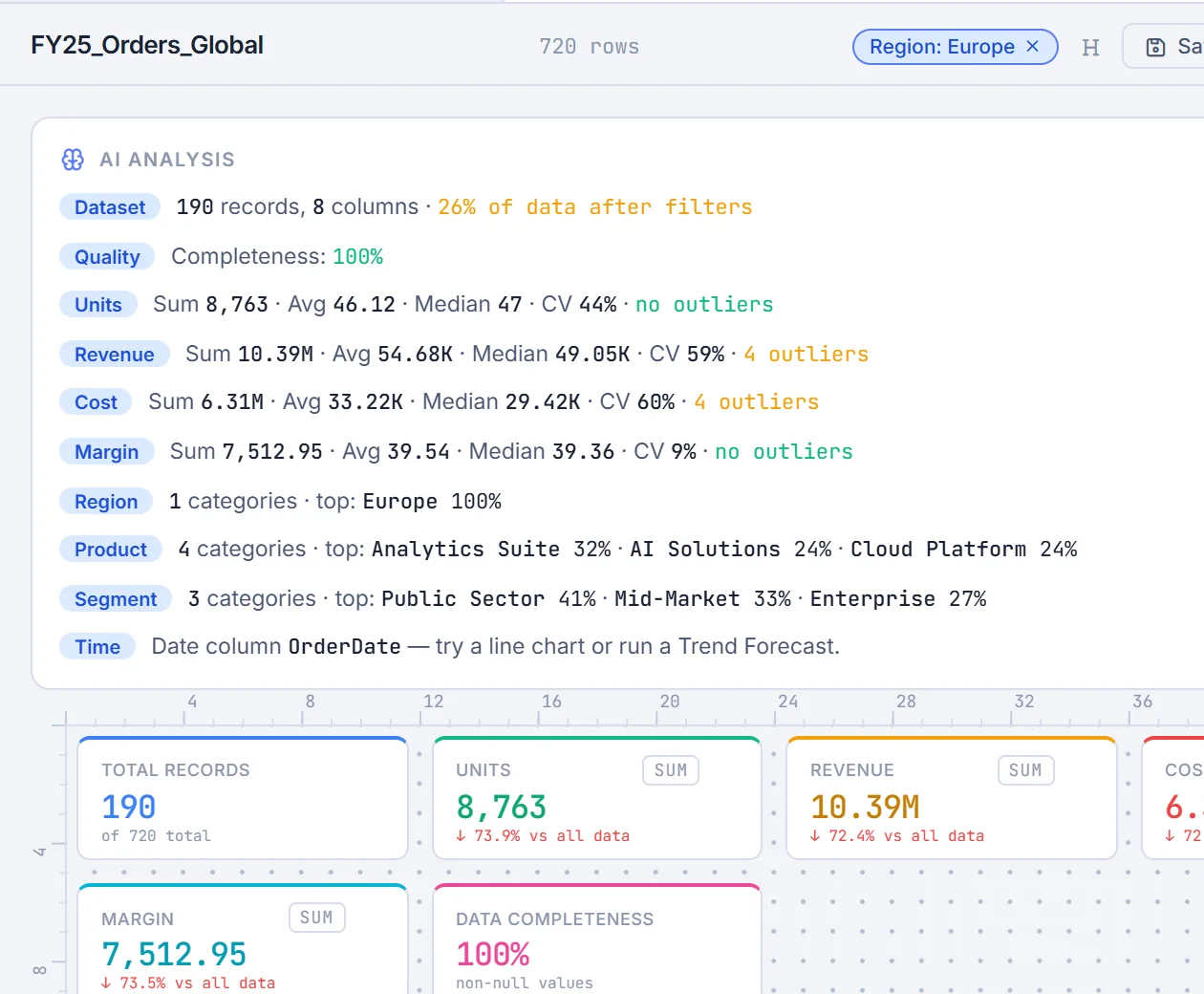Click "Analytics Suite 32%" in the Product row
Viewport: 1204px width, 994px height.
click(x=491, y=550)
